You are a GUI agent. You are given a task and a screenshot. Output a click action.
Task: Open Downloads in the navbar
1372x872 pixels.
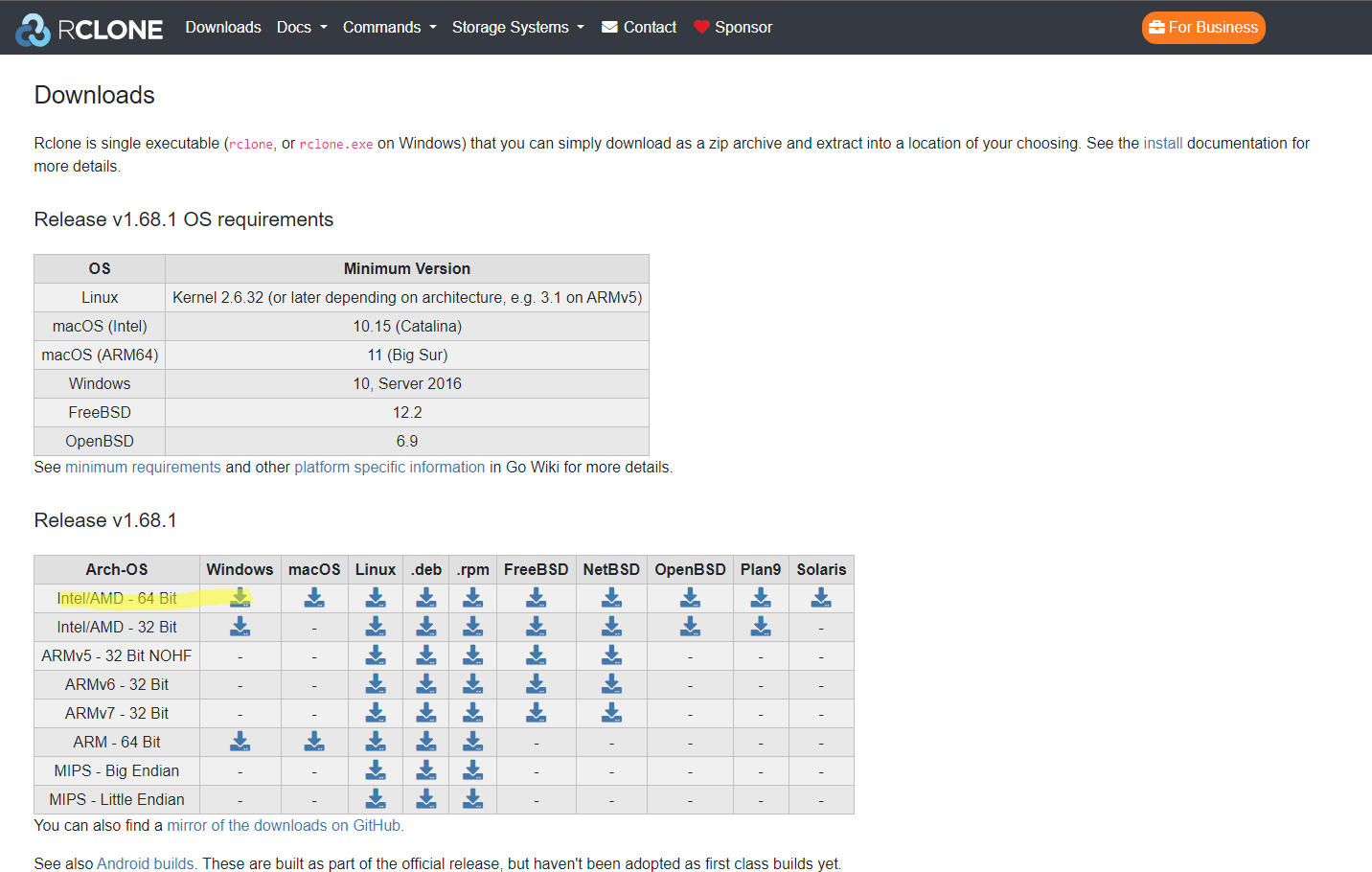click(223, 27)
